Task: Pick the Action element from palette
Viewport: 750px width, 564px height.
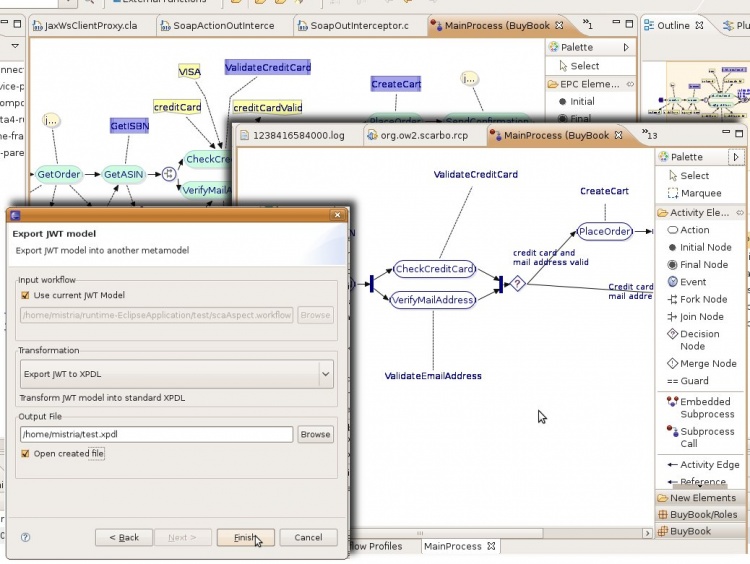Action: (x=694, y=230)
